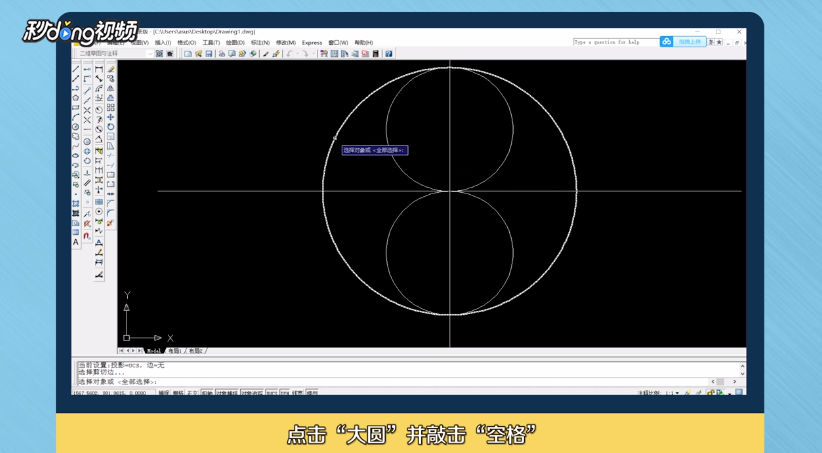The width and height of the screenshot is (822, 453).
Task: Select the Linear dimension tool
Action: (x=99, y=69)
